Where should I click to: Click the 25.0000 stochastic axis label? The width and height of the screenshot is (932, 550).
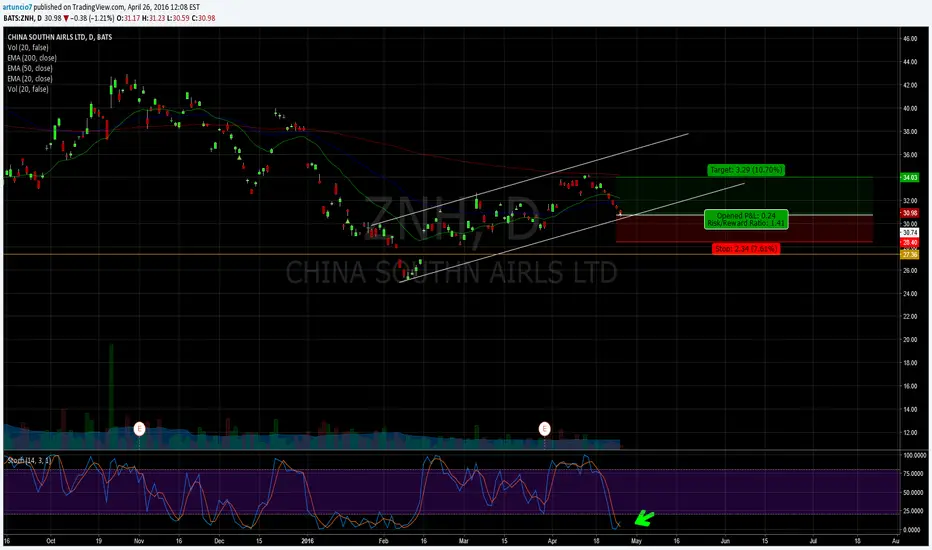(915, 511)
